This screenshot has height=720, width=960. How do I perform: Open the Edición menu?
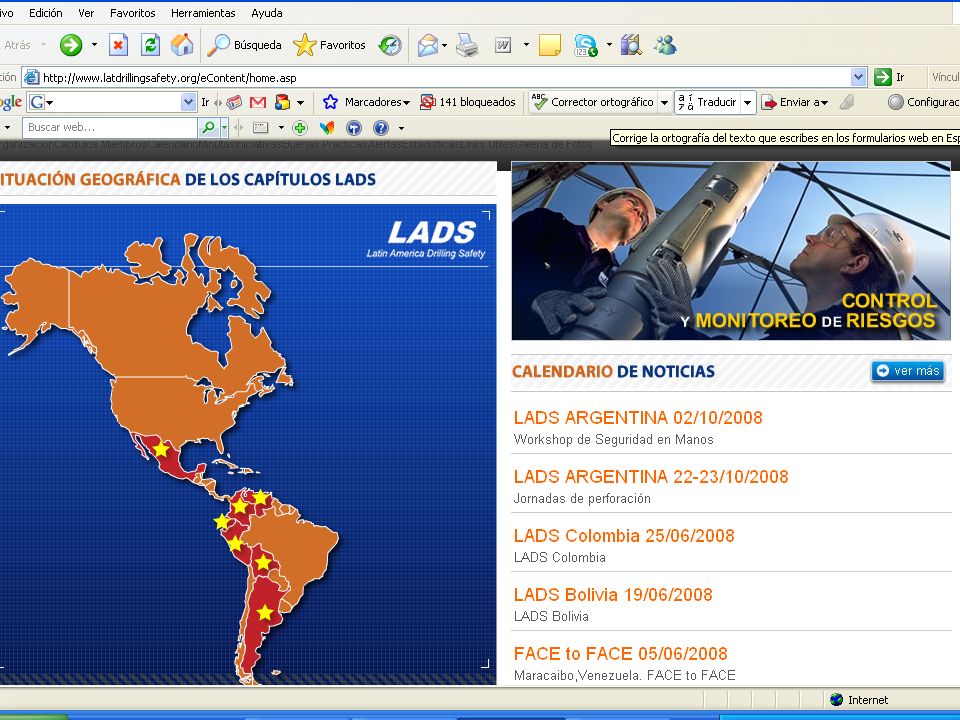[x=46, y=13]
